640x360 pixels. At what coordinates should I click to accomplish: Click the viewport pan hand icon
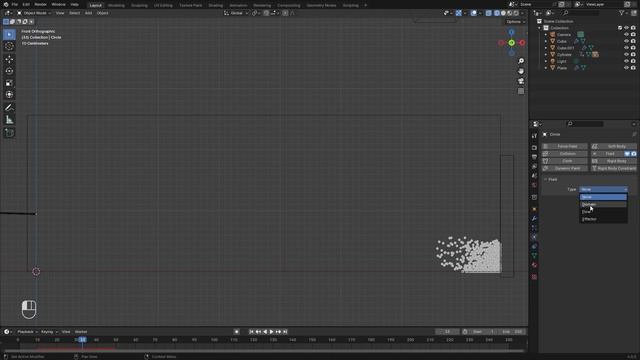point(521,71)
